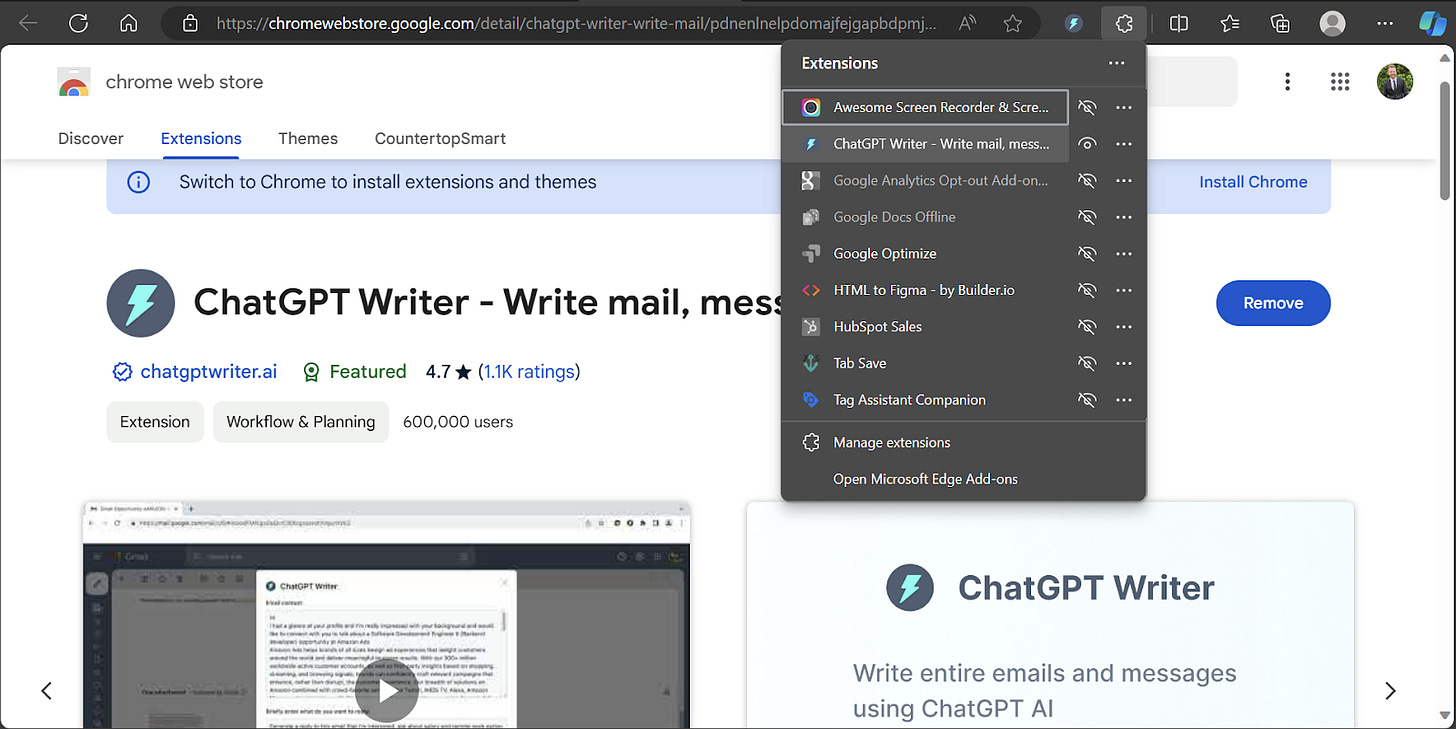
Task: Switch to the Discover tab
Action: click(x=91, y=138)
